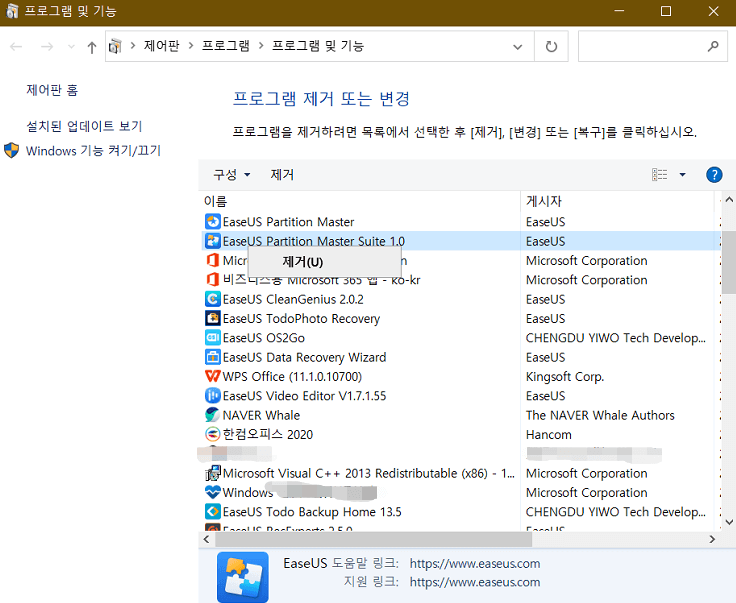Click the view options list icon

[659, 175]
